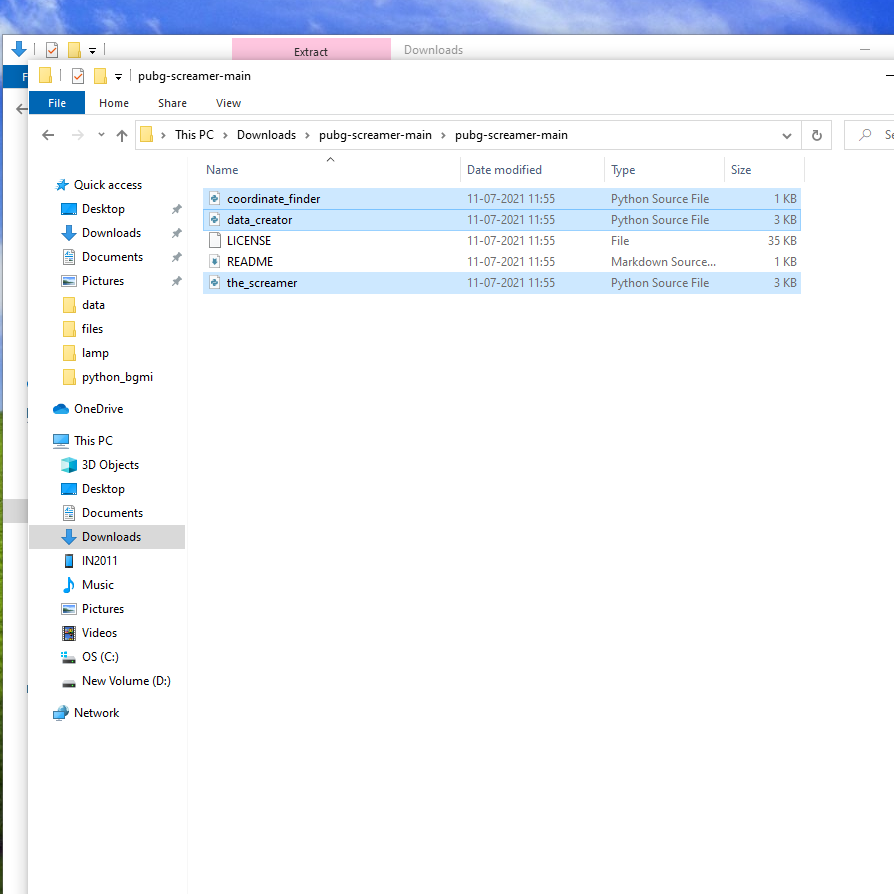
Task: Click the Extract tab in the Downloads window behind
Action: pyautogui.click(x=311, y=51)
